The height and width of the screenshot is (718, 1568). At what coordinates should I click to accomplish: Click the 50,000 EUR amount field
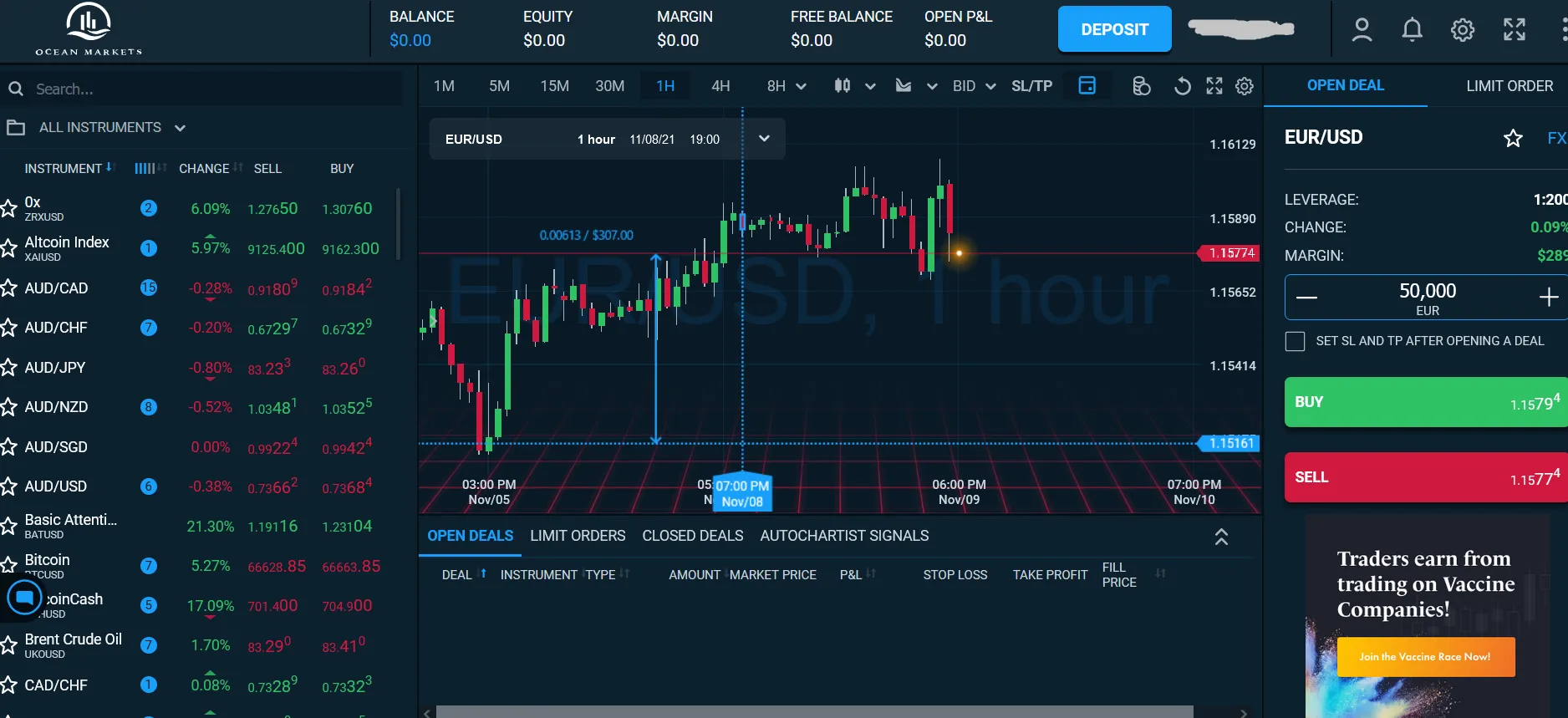1428,298
